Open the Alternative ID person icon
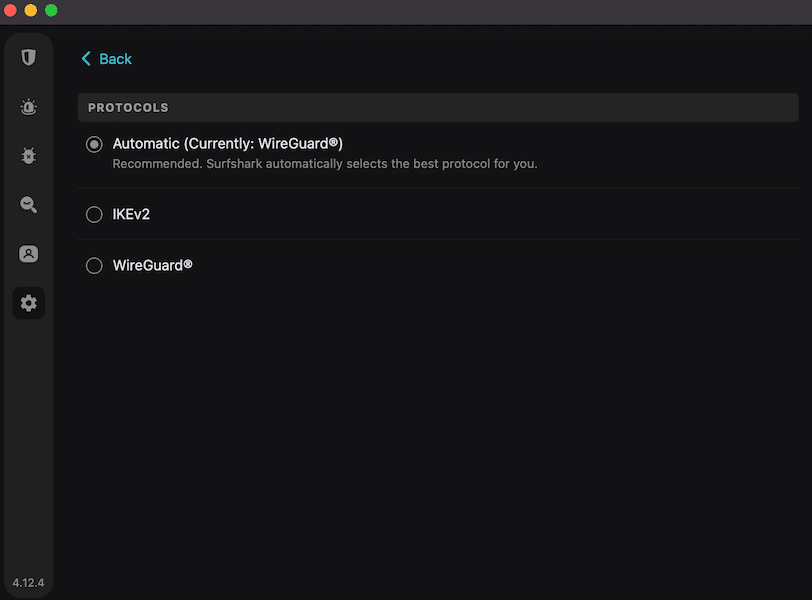812x600 pixels. coord(28,253)
